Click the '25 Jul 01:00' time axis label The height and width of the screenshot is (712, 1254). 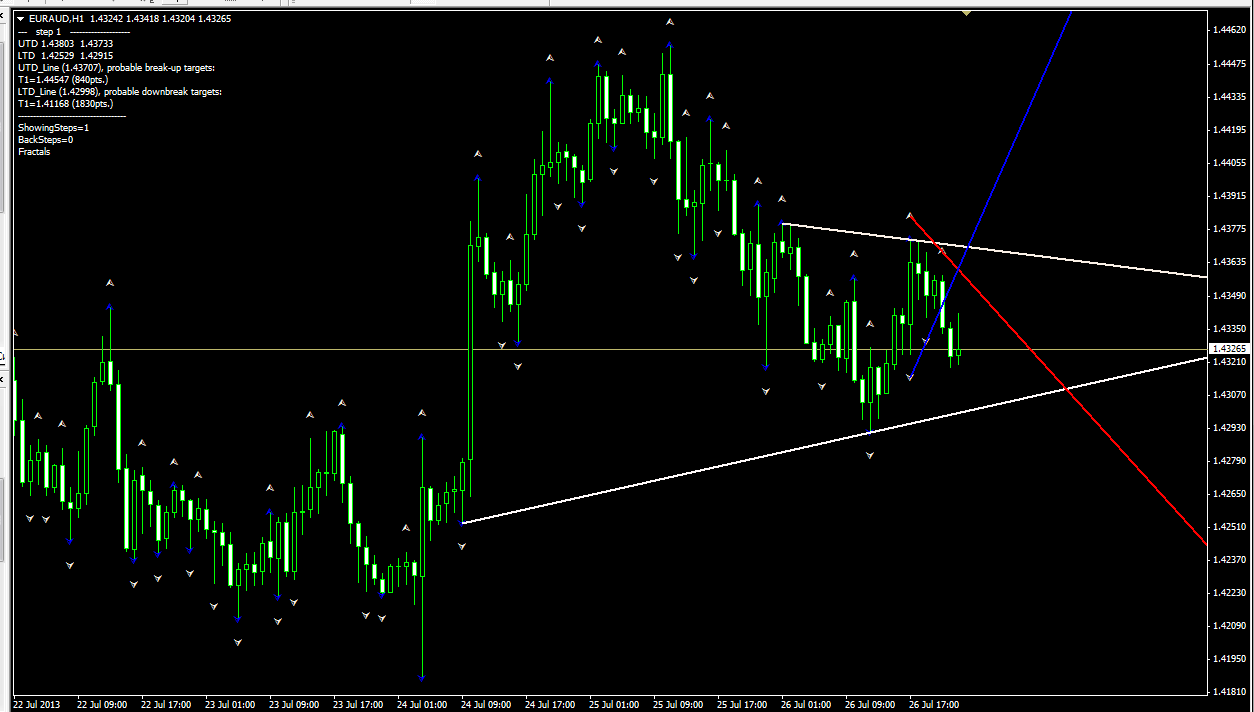click(x=614, y=704)
